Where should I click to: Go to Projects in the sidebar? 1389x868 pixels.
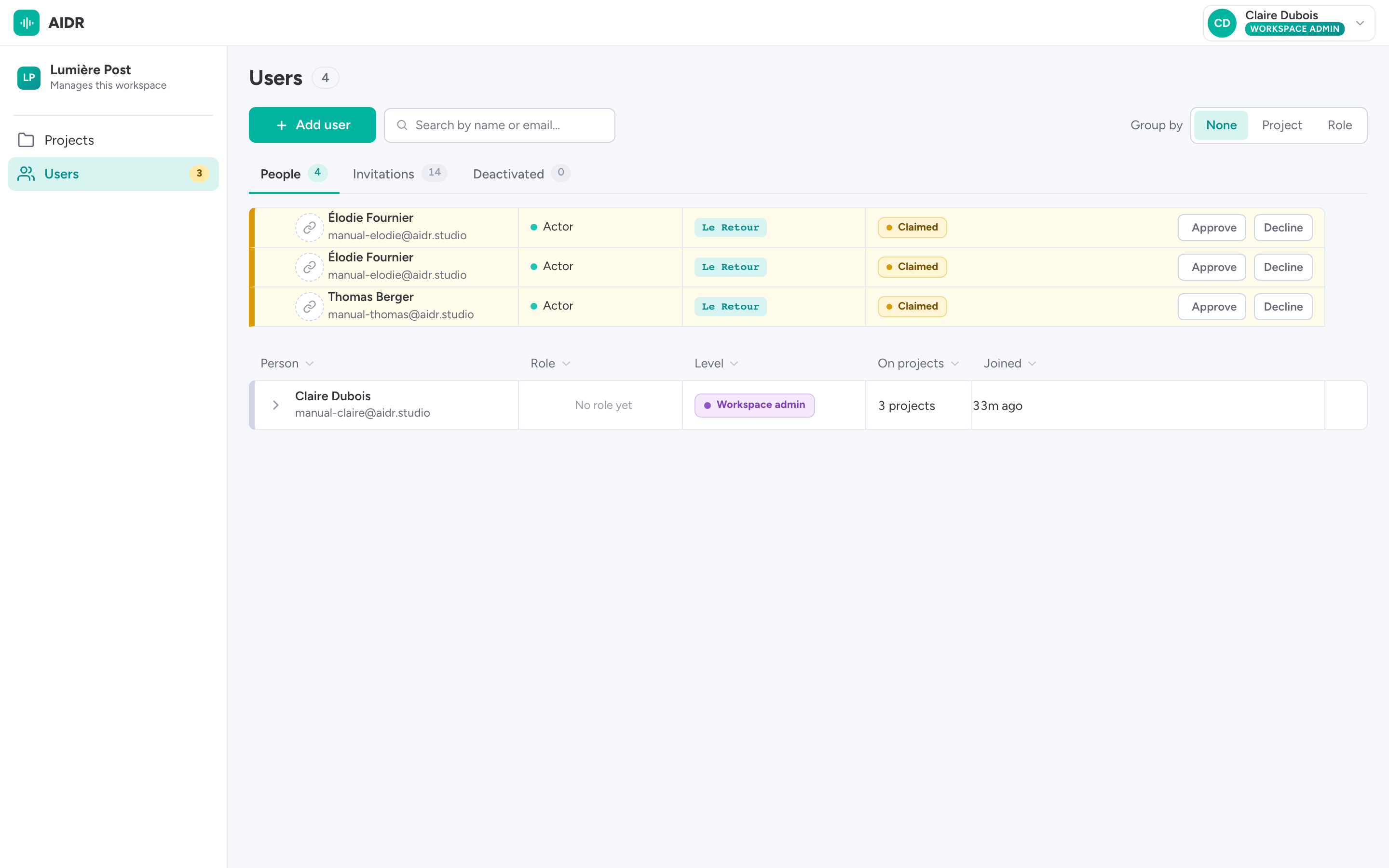(x=113, y=140)
